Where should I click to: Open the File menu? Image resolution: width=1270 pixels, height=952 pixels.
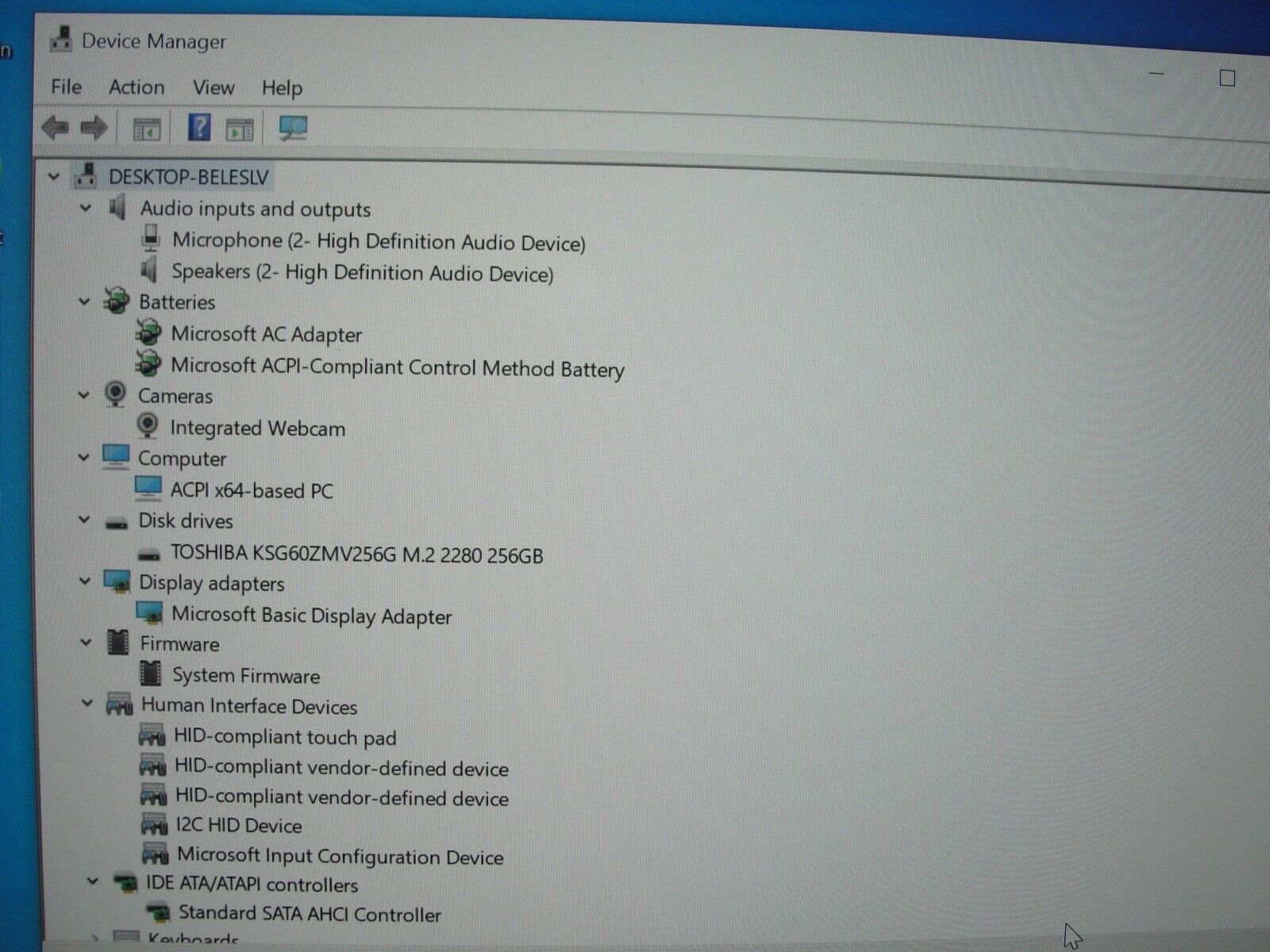coord(66,86)
